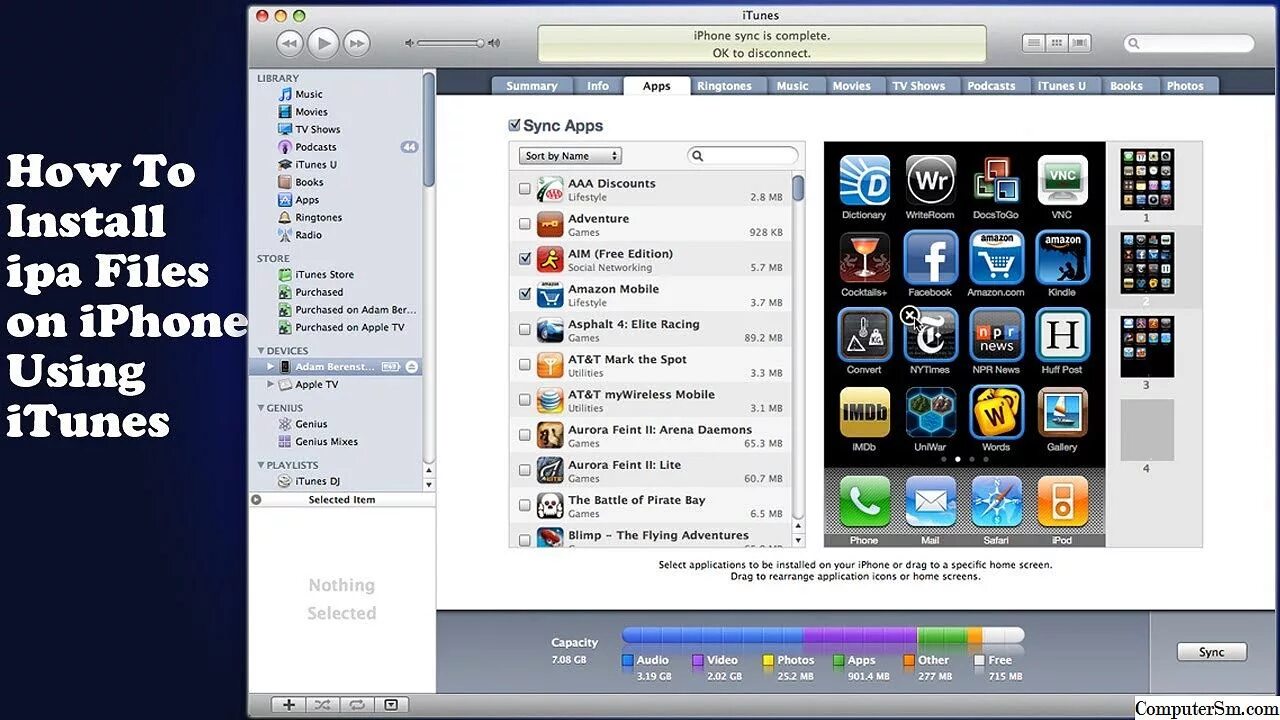Select the VNC app icon

(x=1062, y=180)
